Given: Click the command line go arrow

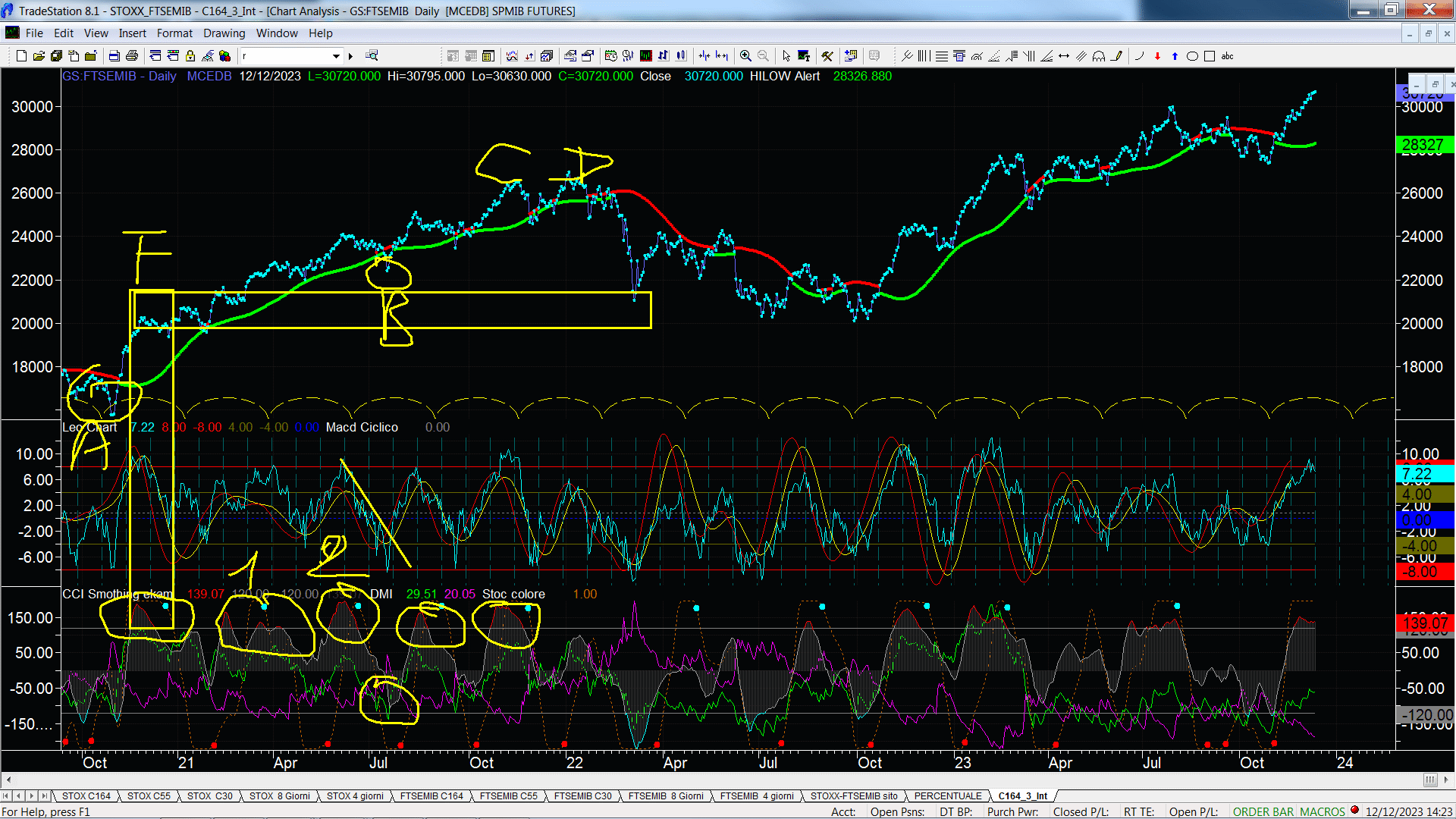Looking at the screenshot, I should [x=350, y=56].
